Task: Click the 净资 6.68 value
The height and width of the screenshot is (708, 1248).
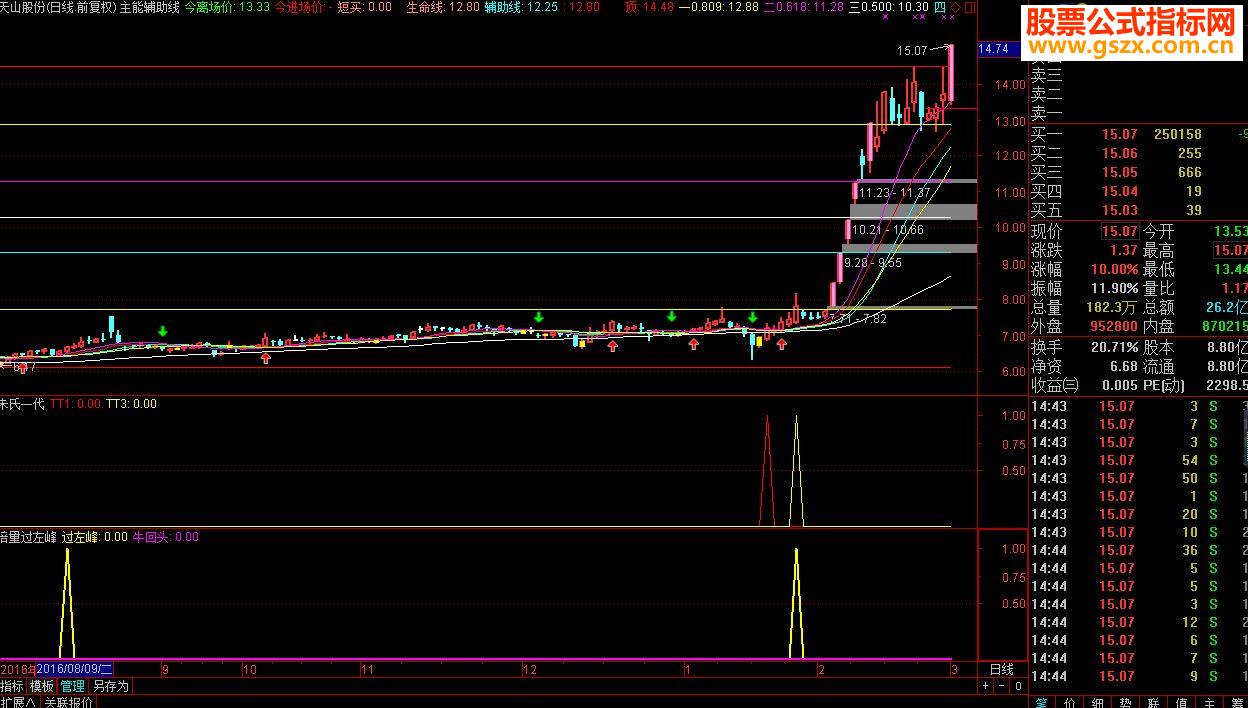Action: [1124, 366]
